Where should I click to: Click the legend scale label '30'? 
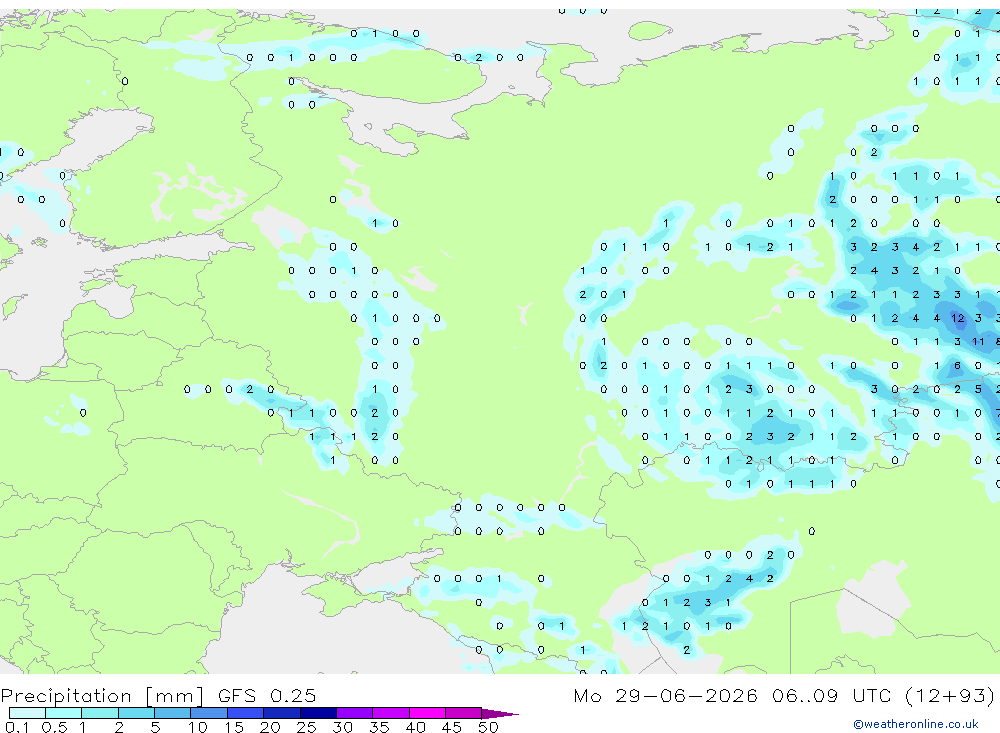[342, 727]
